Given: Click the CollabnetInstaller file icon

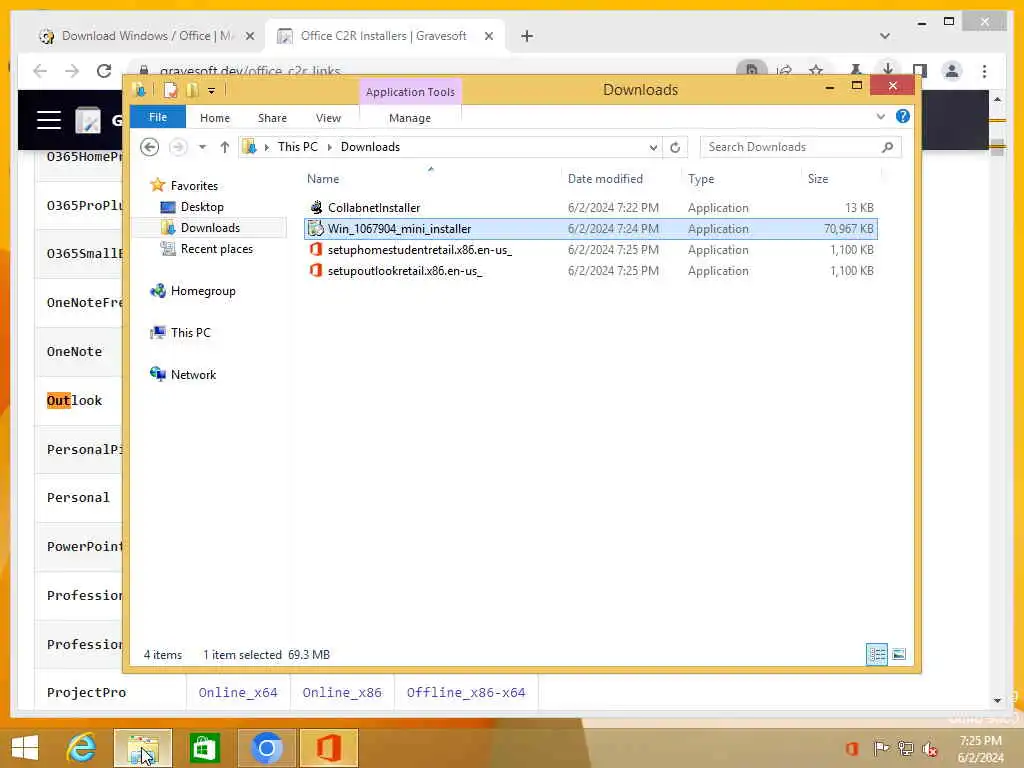Looking at the screenshot, I should (316, 207).
